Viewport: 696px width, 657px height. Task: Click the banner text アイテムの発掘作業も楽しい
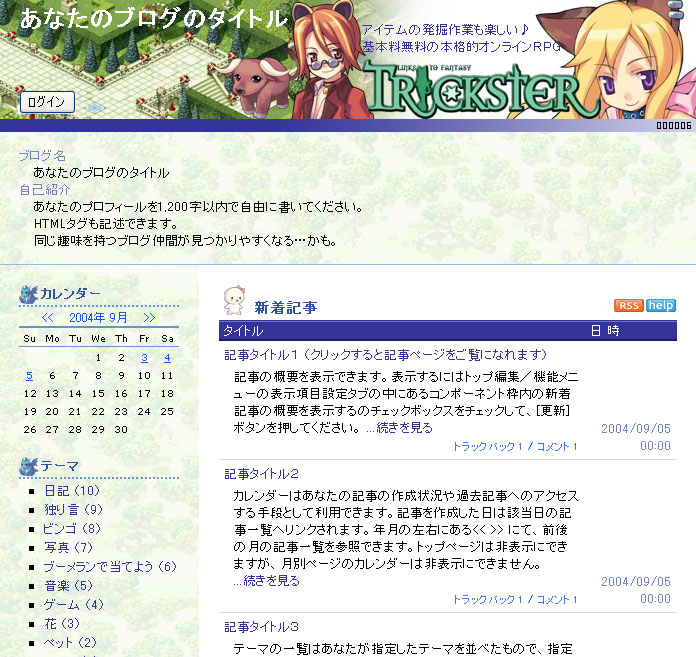(445, 30)
